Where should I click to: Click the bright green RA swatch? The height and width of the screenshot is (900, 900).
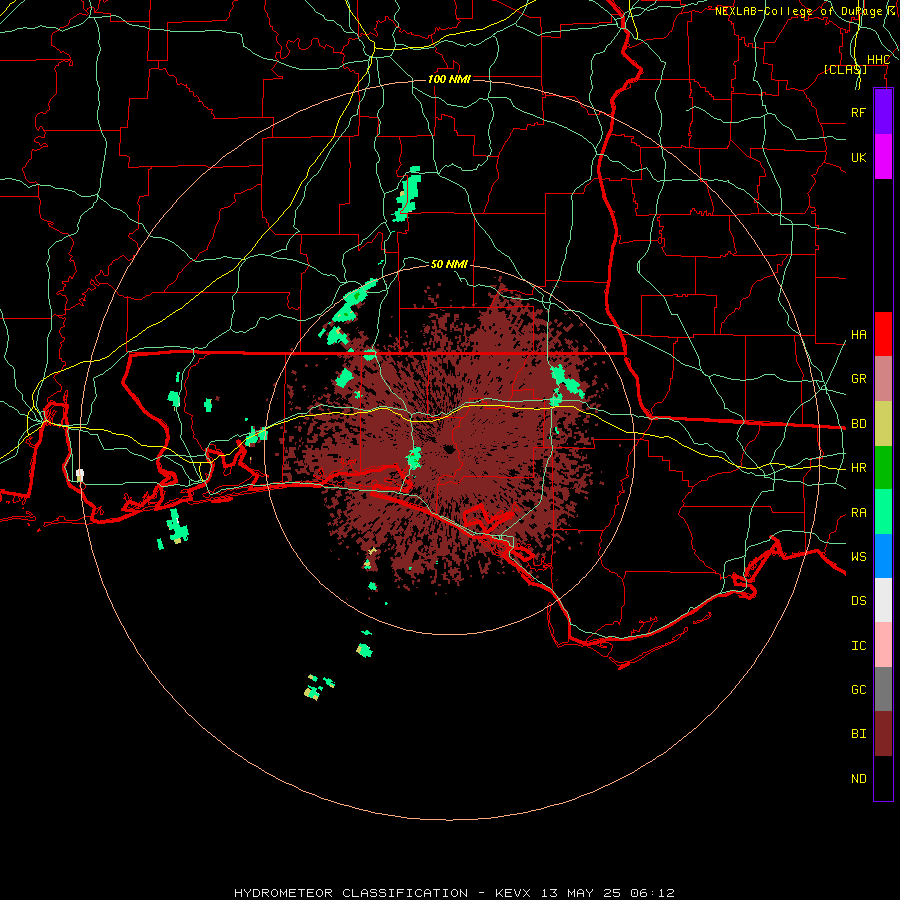click(883, 512)
